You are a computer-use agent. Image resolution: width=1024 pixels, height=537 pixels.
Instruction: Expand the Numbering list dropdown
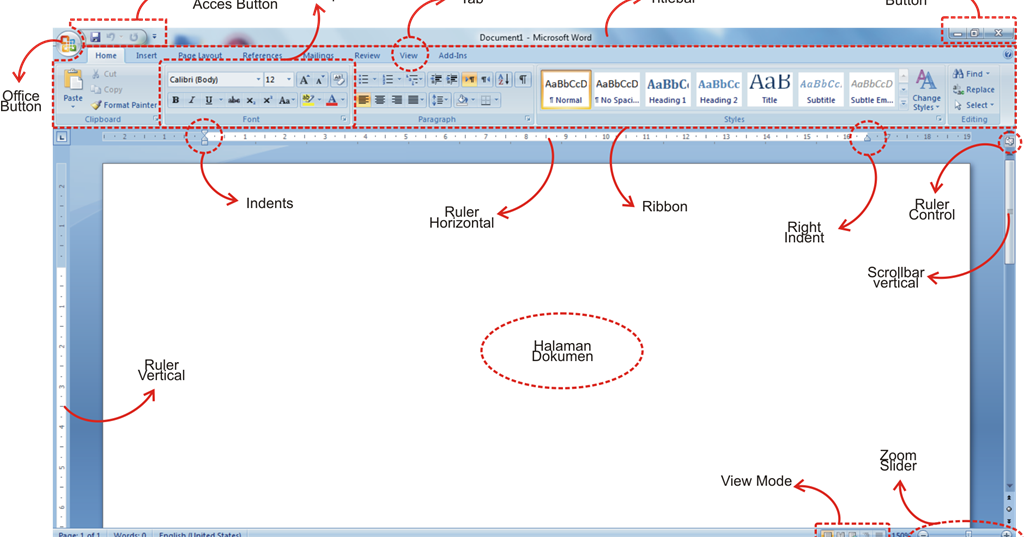(400, 80)
